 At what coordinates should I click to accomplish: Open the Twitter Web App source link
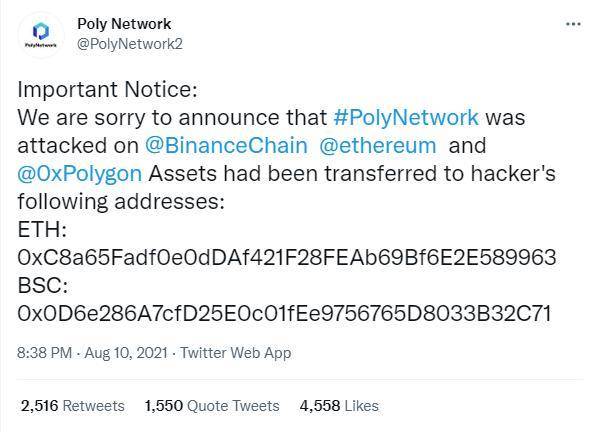pyautogui.click(x=236, y=353)
